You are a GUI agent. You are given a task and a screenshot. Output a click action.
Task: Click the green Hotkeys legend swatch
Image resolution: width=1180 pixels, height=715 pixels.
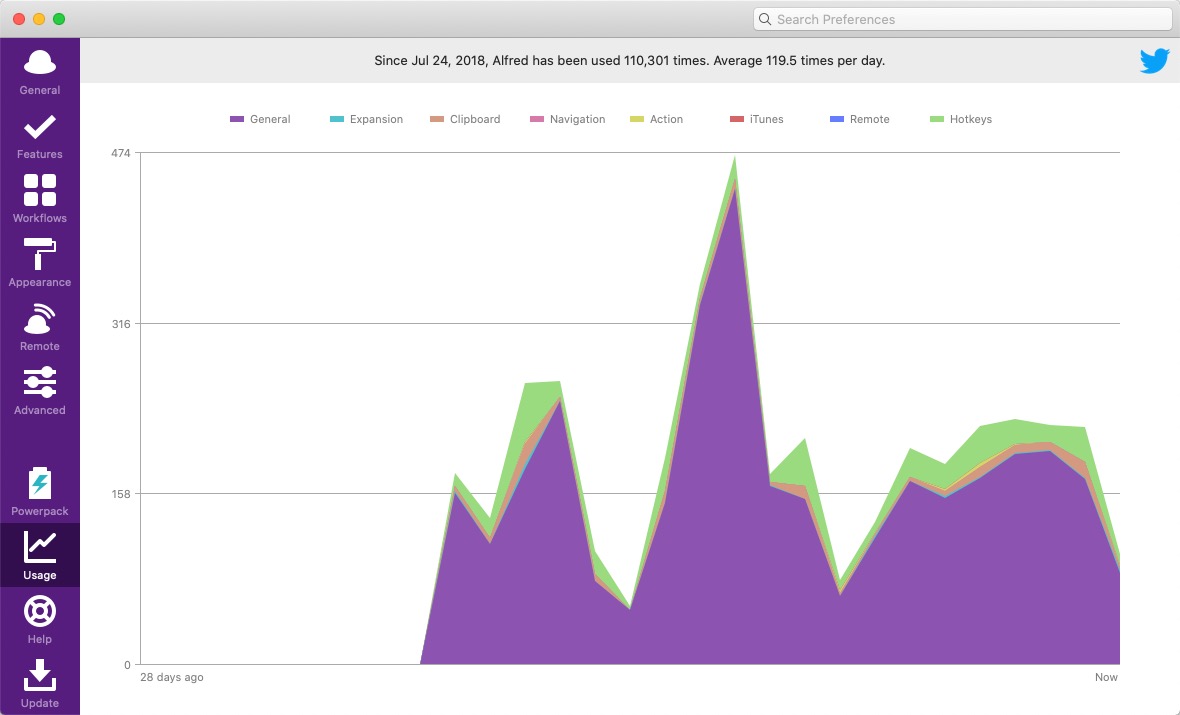(937, 119)
